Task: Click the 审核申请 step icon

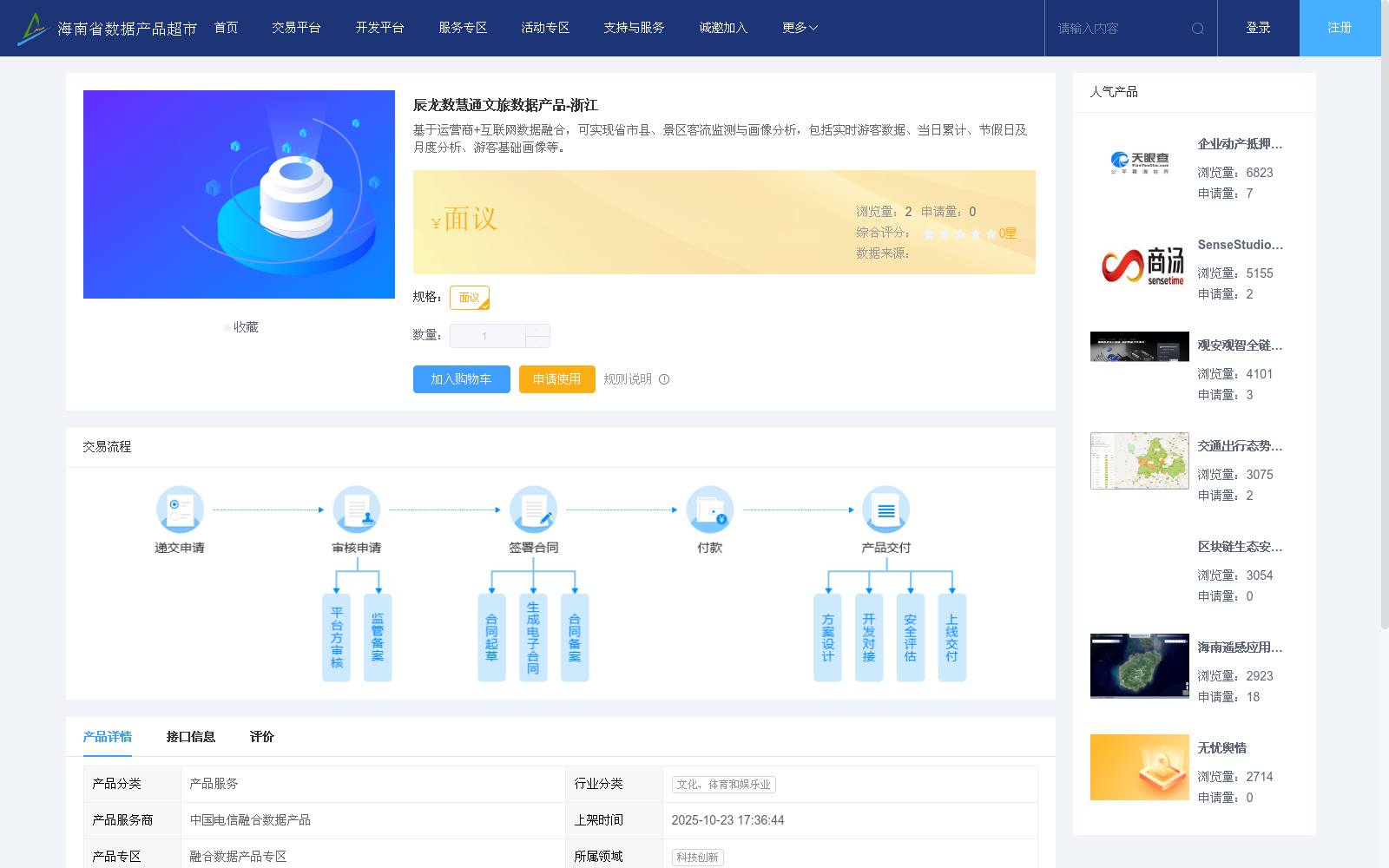Action: tap(357, 510)
